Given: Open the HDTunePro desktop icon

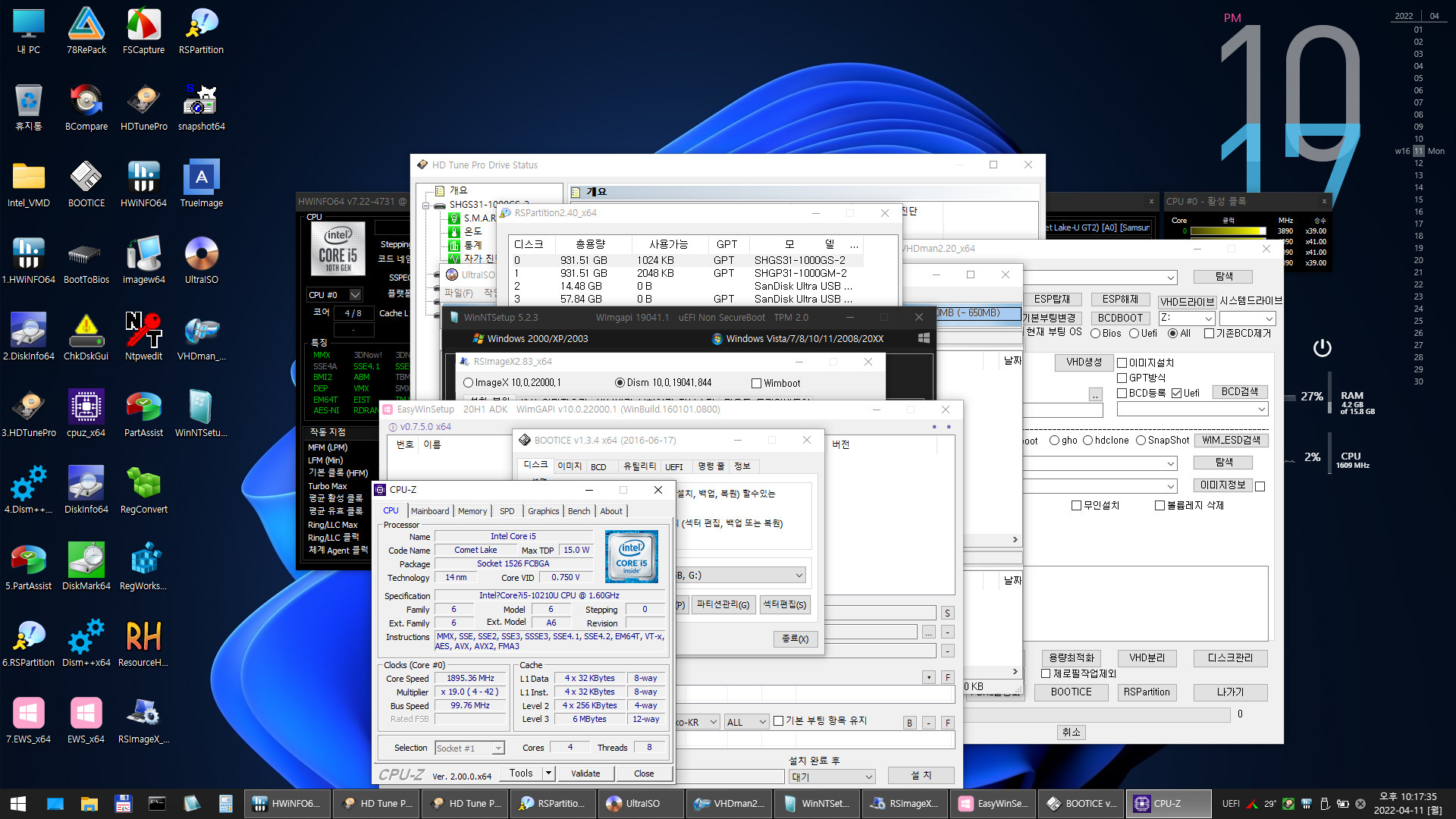Looking at the screenshot, I should [143, 108].
